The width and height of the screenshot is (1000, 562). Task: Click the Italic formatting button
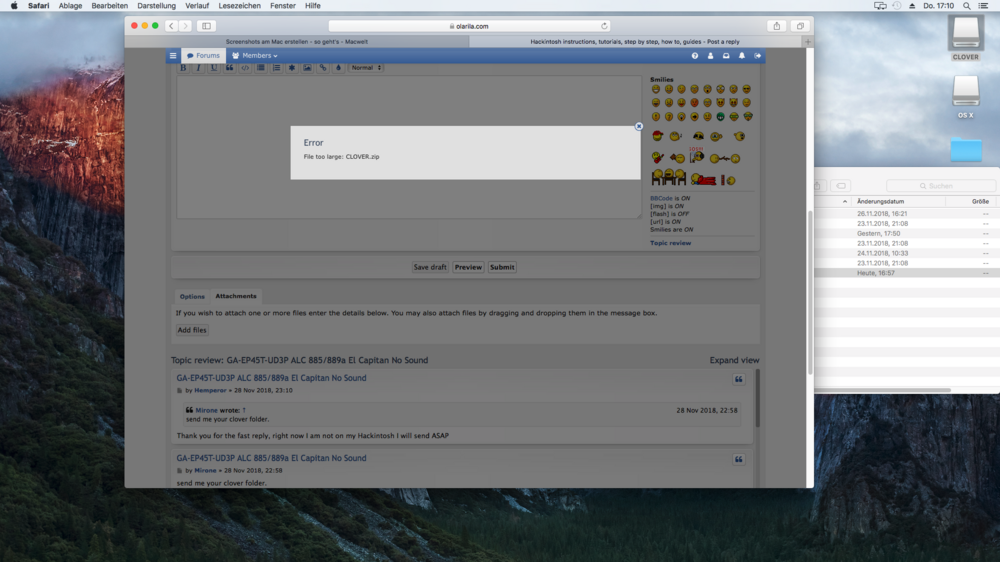tap(198, 68)
